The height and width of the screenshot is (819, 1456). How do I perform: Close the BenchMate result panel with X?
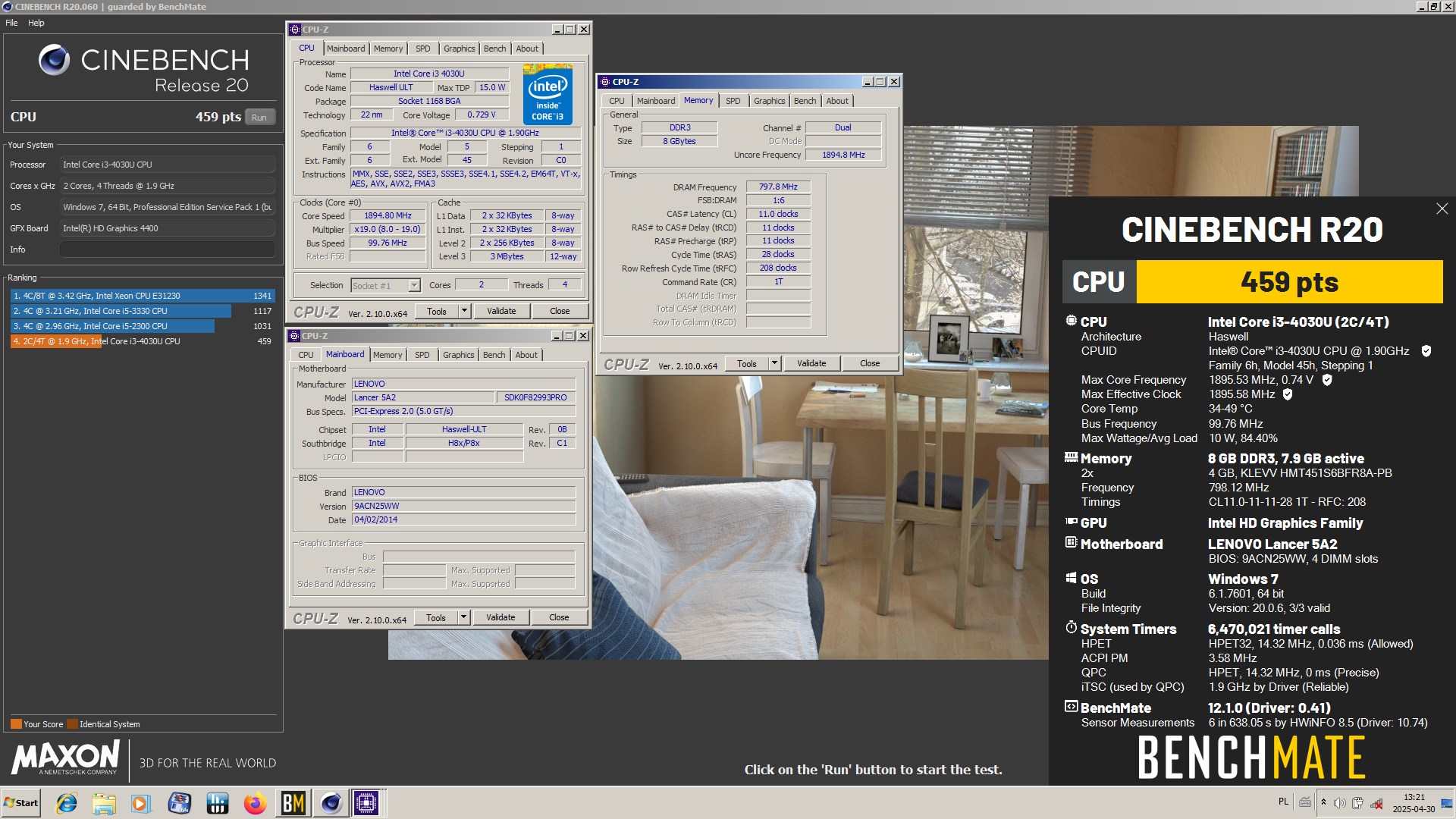click(x=1442, y=209)
